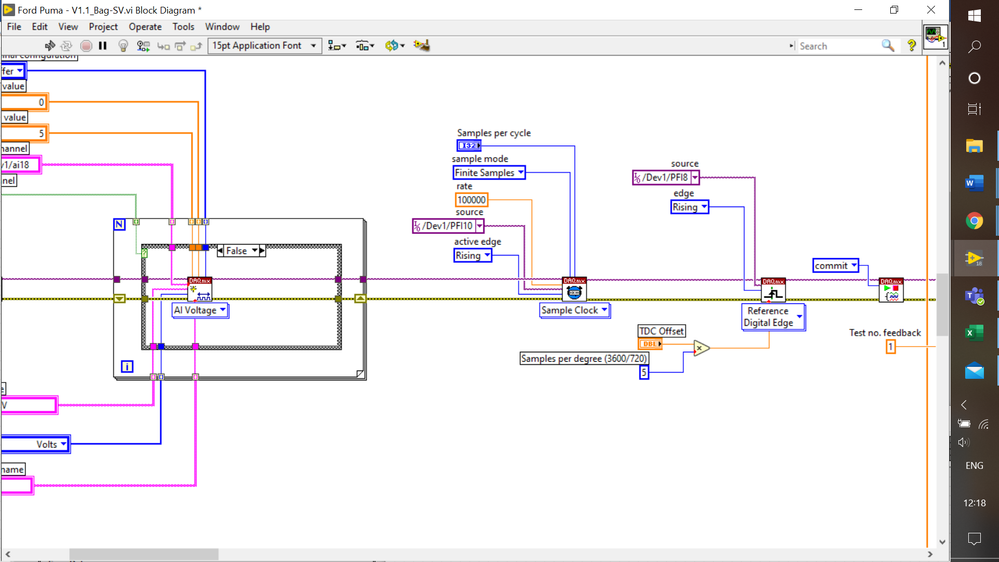999x562 pixels.
Task: Click the vertical scrollbar up arrow
Action: pyautogui.click(x=942, y=63)
